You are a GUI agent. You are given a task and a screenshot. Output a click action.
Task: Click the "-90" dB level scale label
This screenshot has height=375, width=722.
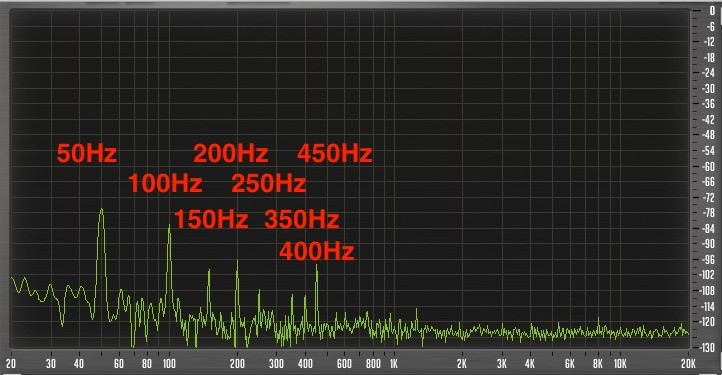coord(708,244)
